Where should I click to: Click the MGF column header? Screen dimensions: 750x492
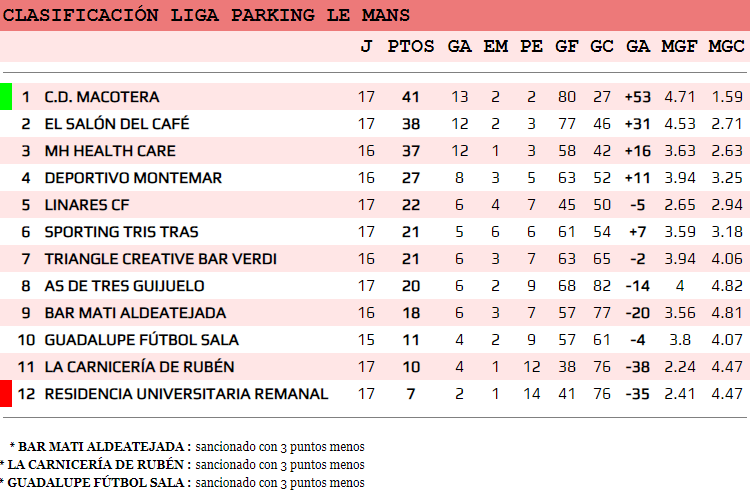(679, 46)
